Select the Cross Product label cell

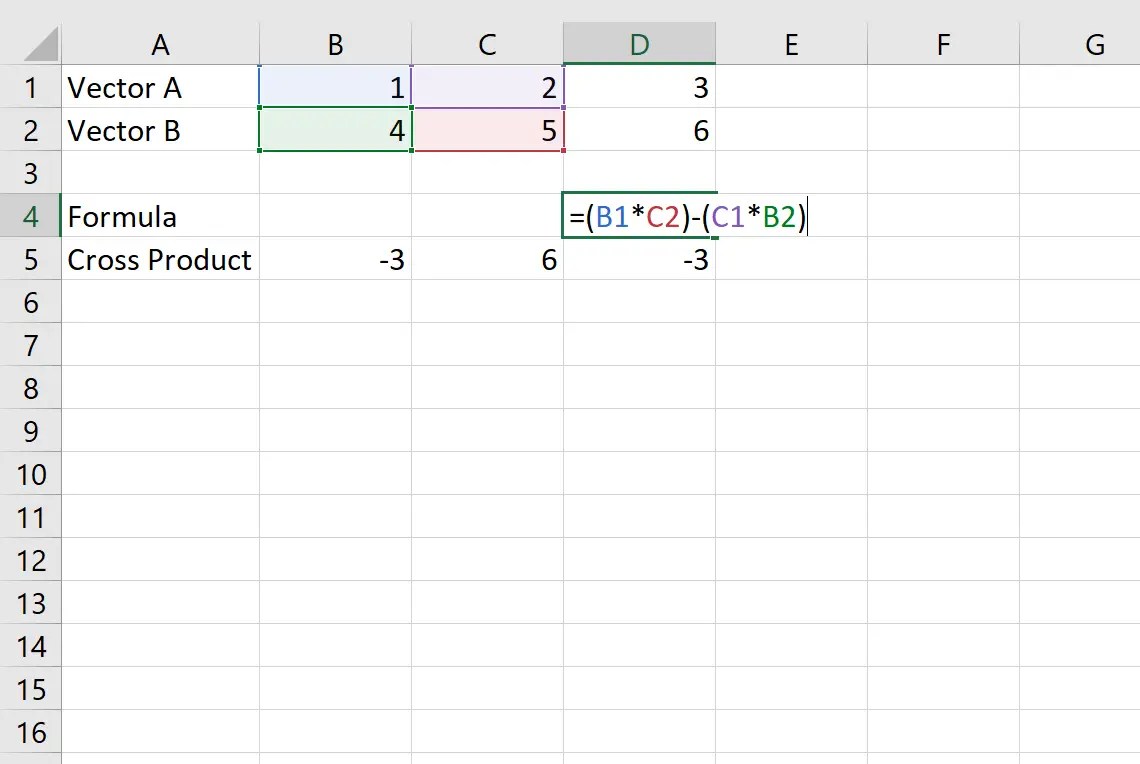(160, 260)
